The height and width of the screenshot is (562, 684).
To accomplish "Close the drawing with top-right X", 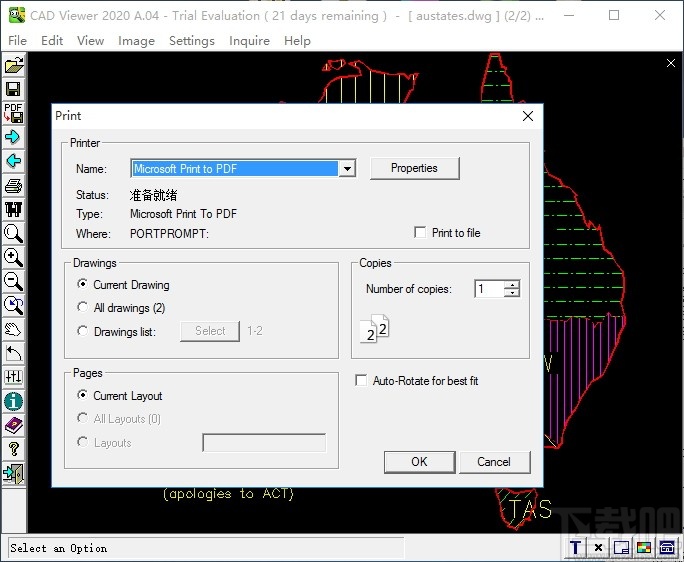I will point(671,63).
